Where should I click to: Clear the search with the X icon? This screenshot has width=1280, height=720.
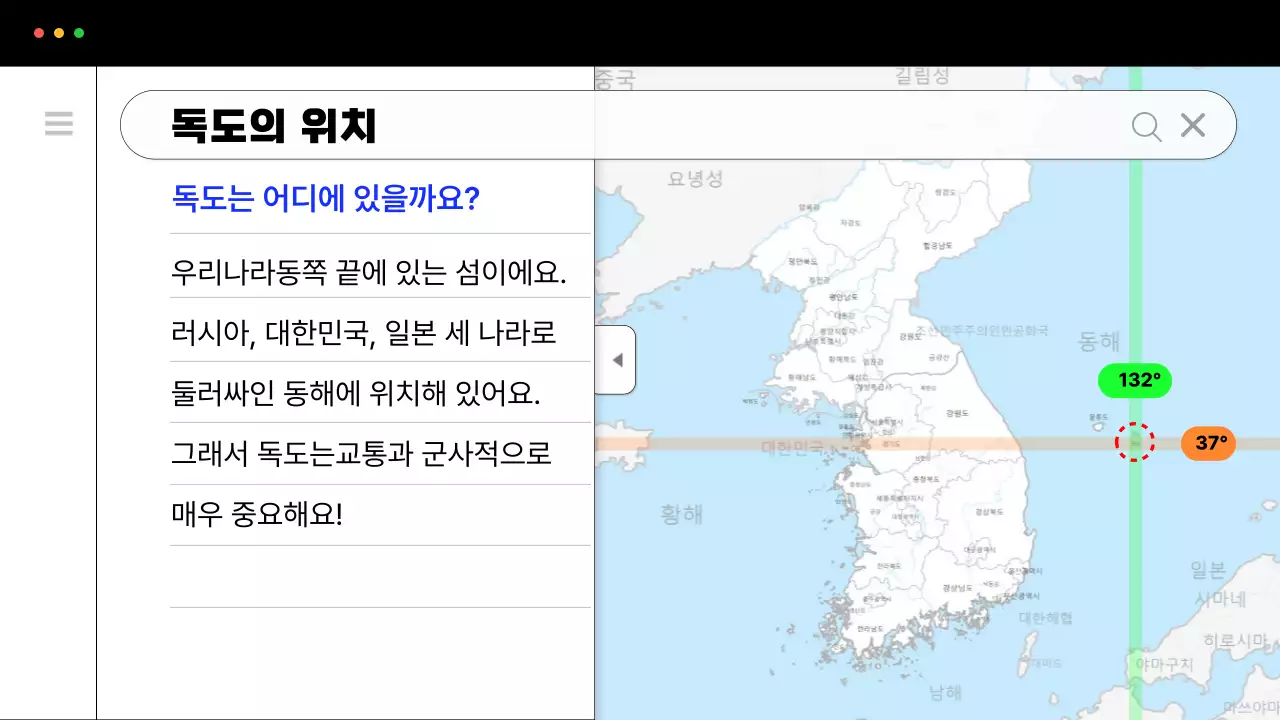click(x=1192, y=124)
